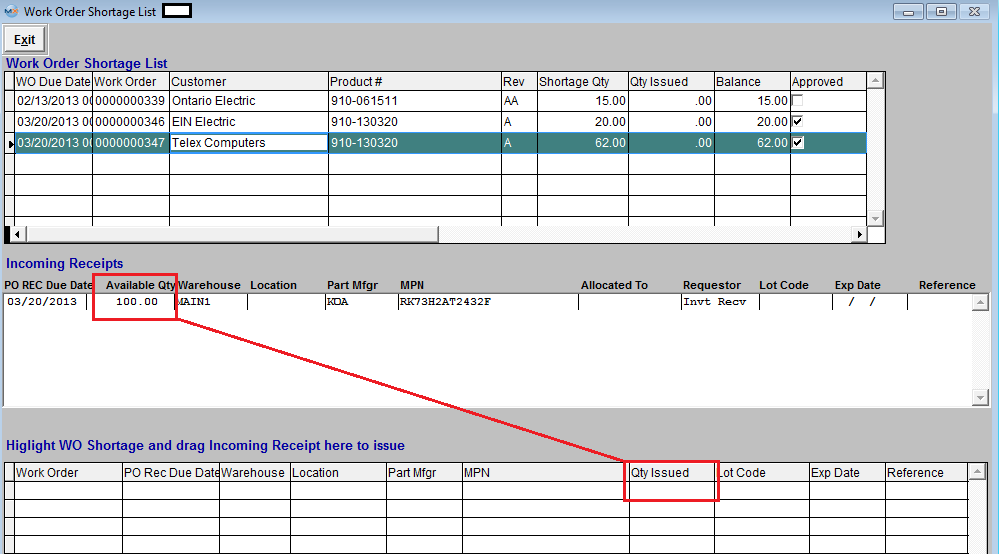Click MPN header in issue grid
999x554 pixels.
[x=545, y=472]
